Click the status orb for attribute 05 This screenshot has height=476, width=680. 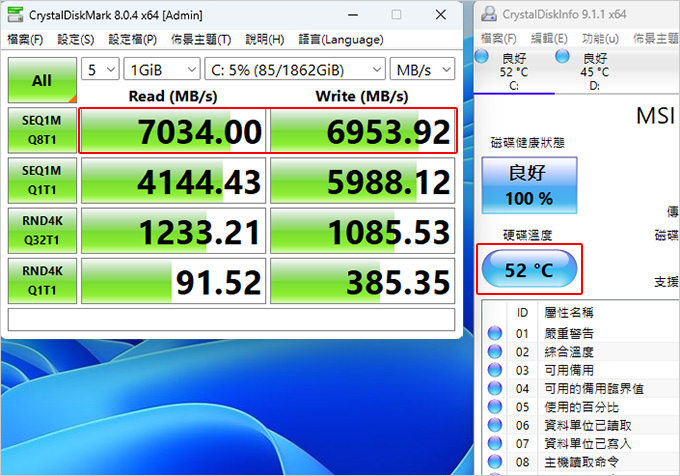tap(494, 407)
